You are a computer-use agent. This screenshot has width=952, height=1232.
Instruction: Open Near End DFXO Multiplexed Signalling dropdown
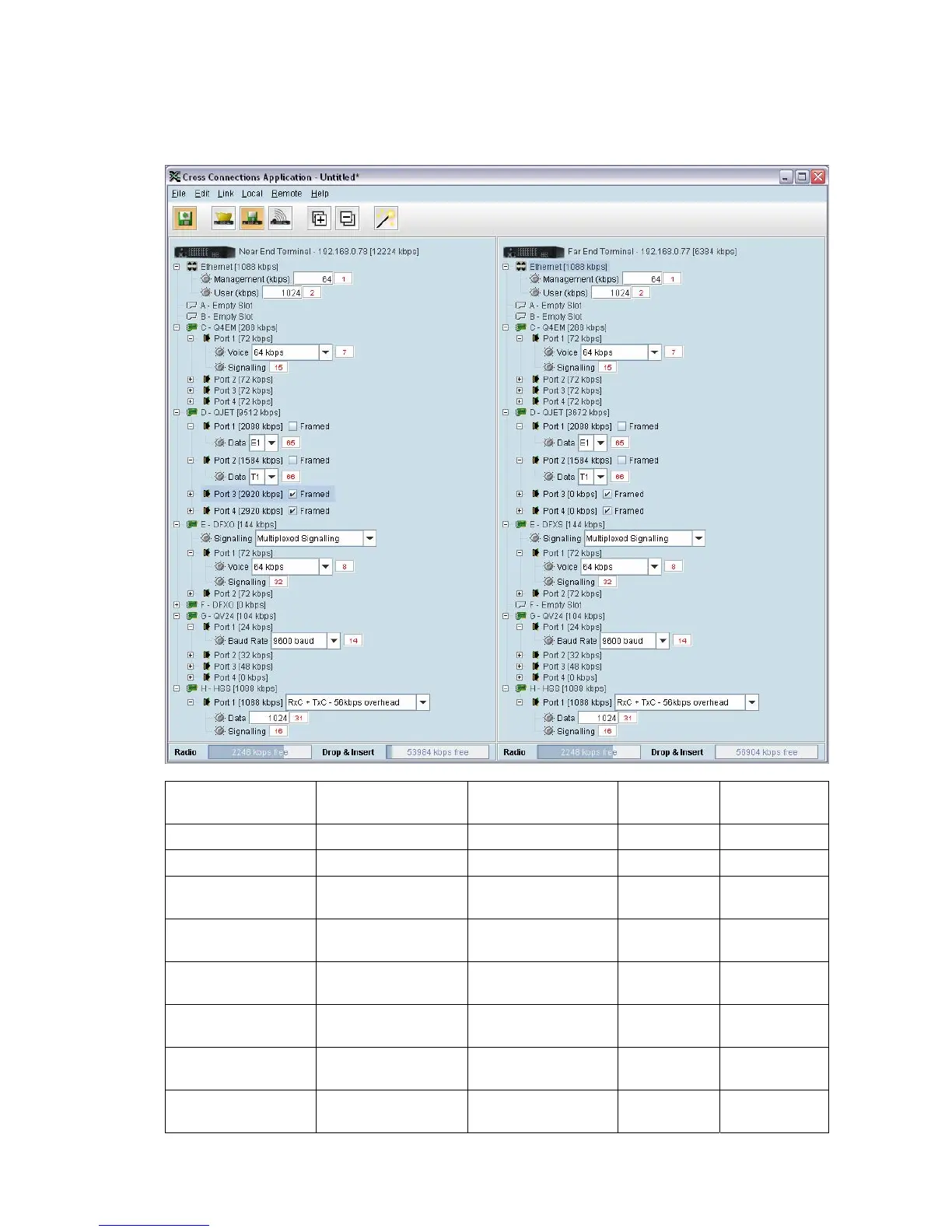click(369, 538)
